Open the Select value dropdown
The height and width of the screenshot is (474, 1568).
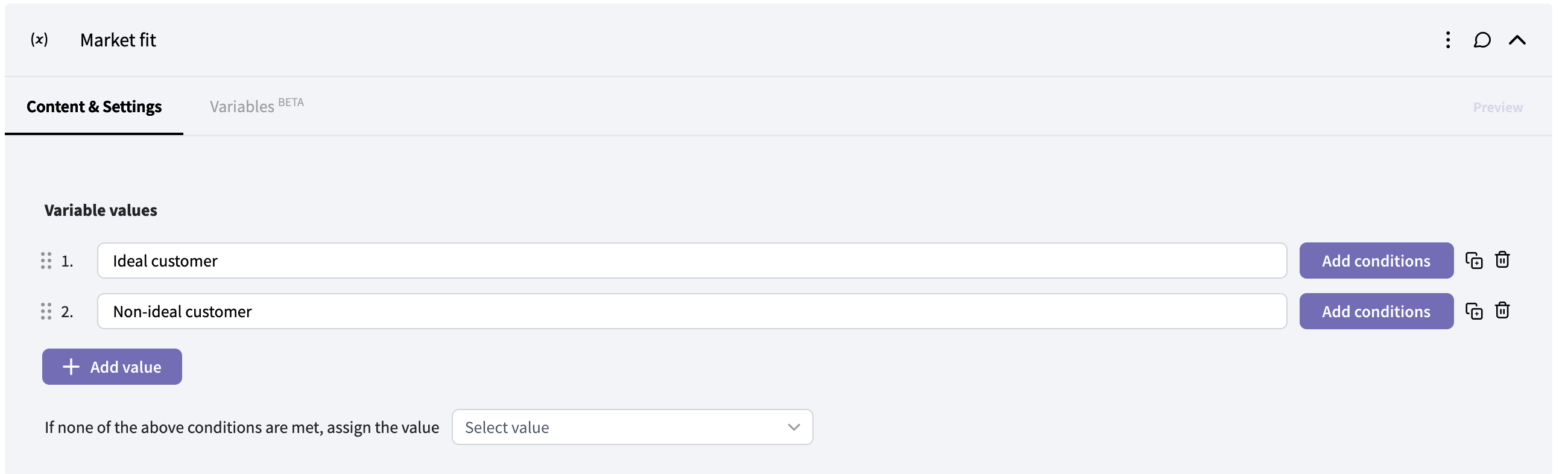pos(632,427)
